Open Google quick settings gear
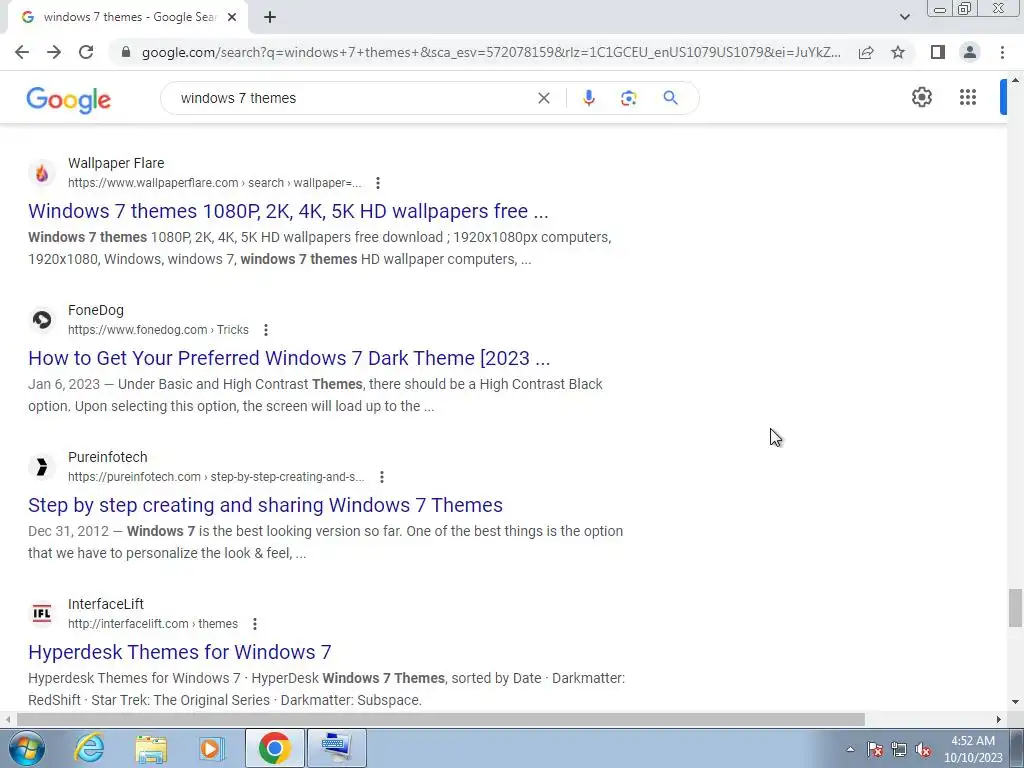Image resolution: width=1024 pixels, height=768 pixels. (921, 97)
